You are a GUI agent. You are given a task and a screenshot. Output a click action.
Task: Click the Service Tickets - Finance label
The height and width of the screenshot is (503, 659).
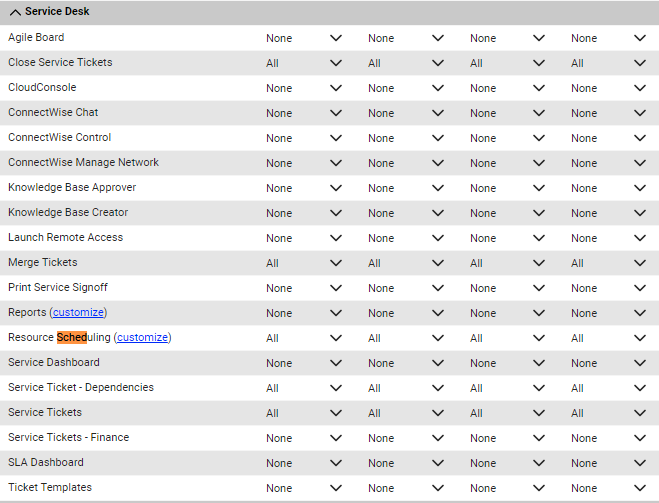click(69, 437)
